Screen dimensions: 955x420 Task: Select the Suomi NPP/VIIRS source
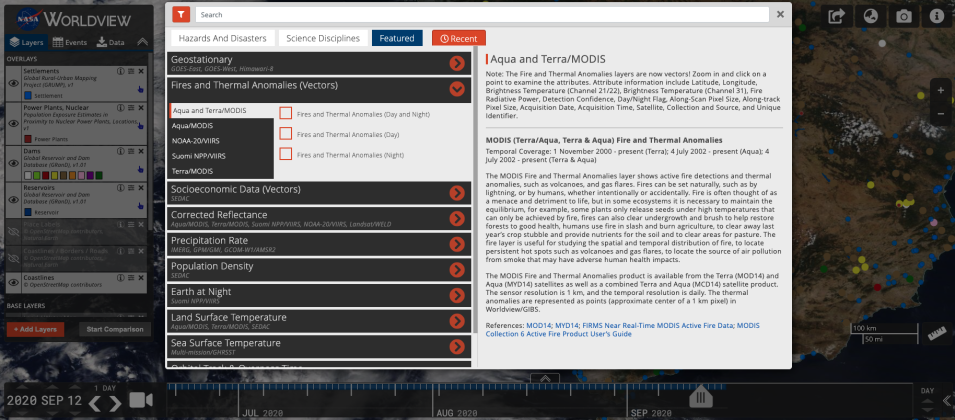click(221, 156)
